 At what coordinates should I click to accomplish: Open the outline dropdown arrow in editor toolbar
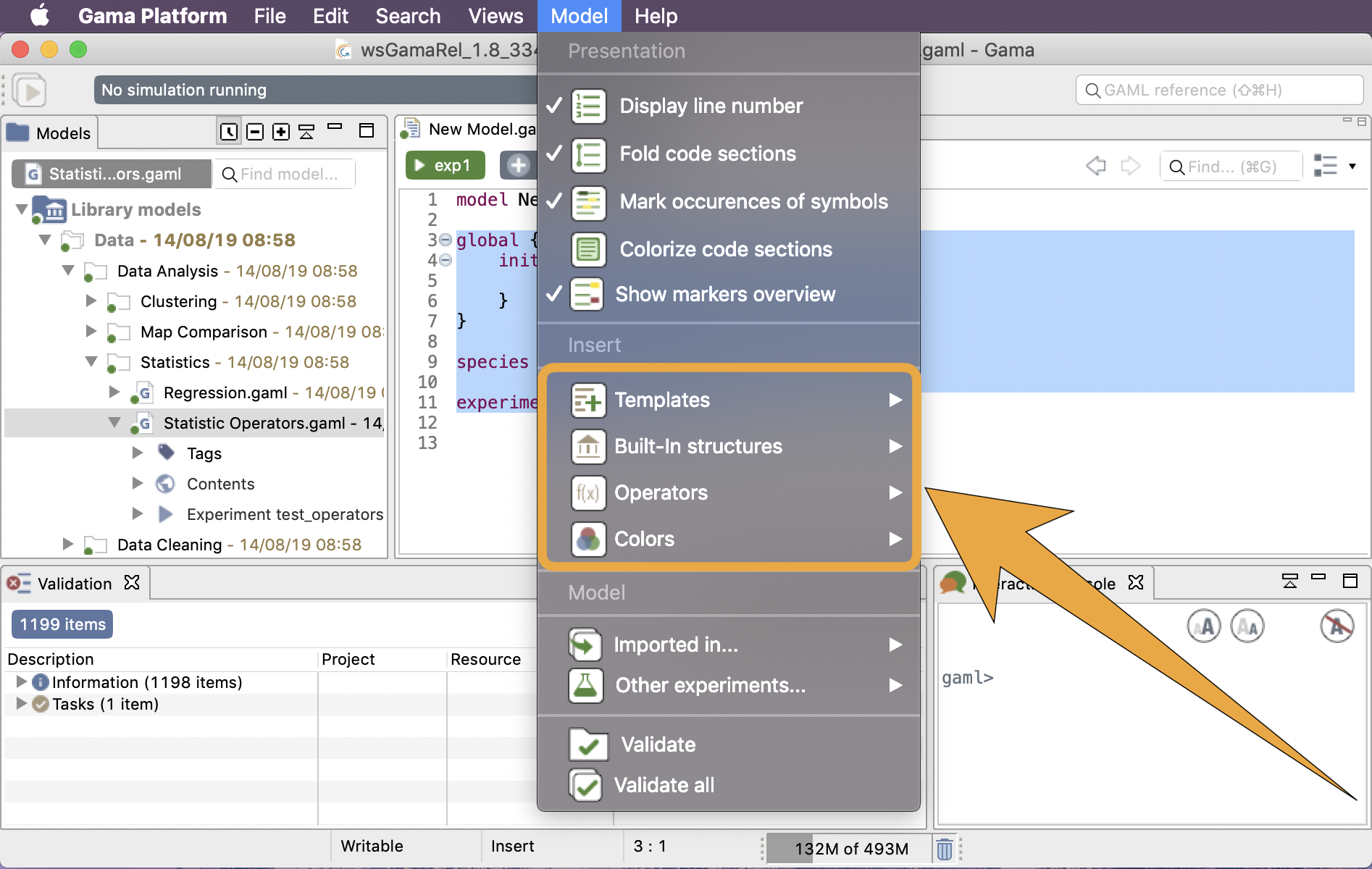tap(1352, 167)
